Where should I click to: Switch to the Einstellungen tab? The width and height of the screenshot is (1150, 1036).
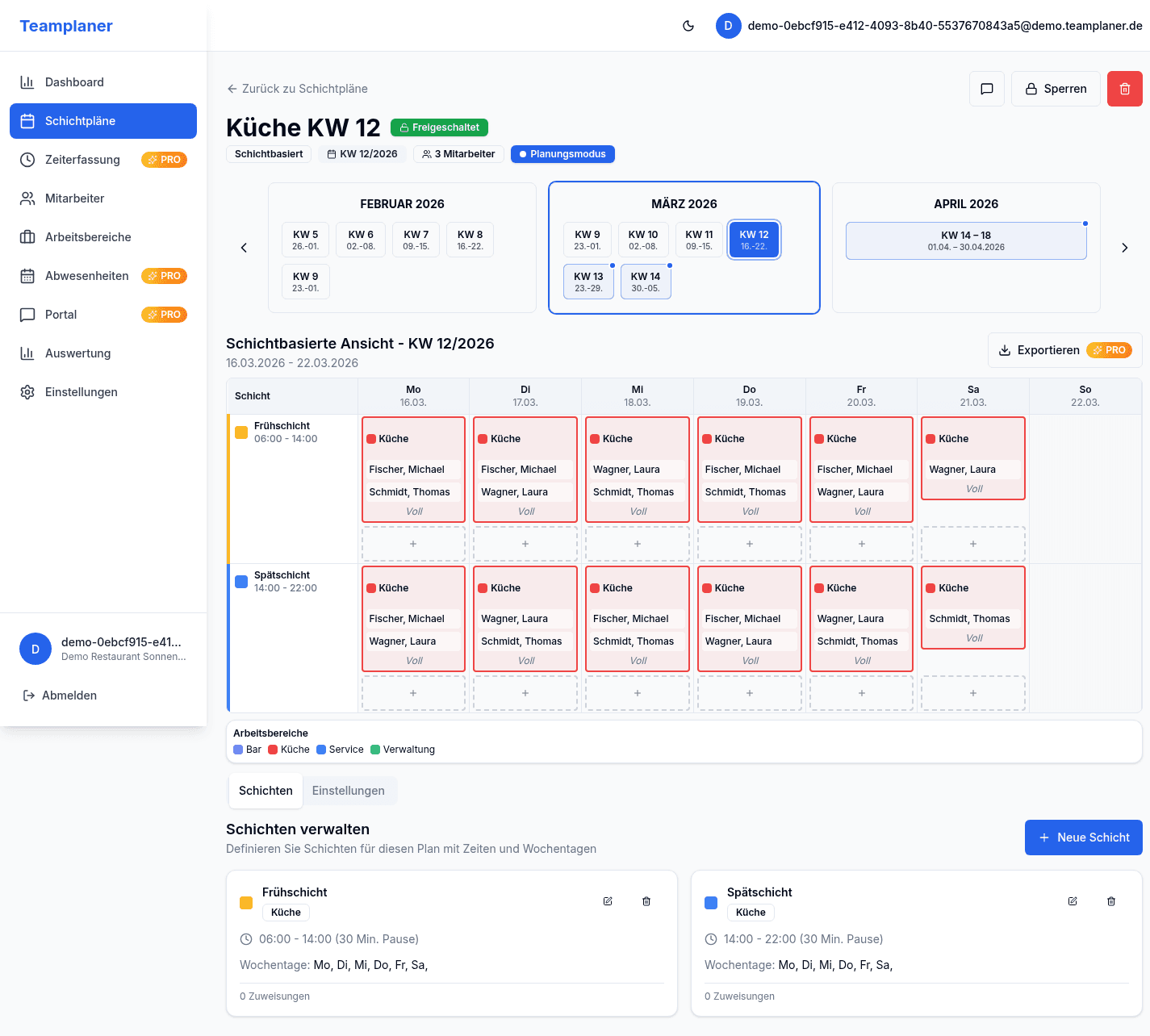point(348,791)
